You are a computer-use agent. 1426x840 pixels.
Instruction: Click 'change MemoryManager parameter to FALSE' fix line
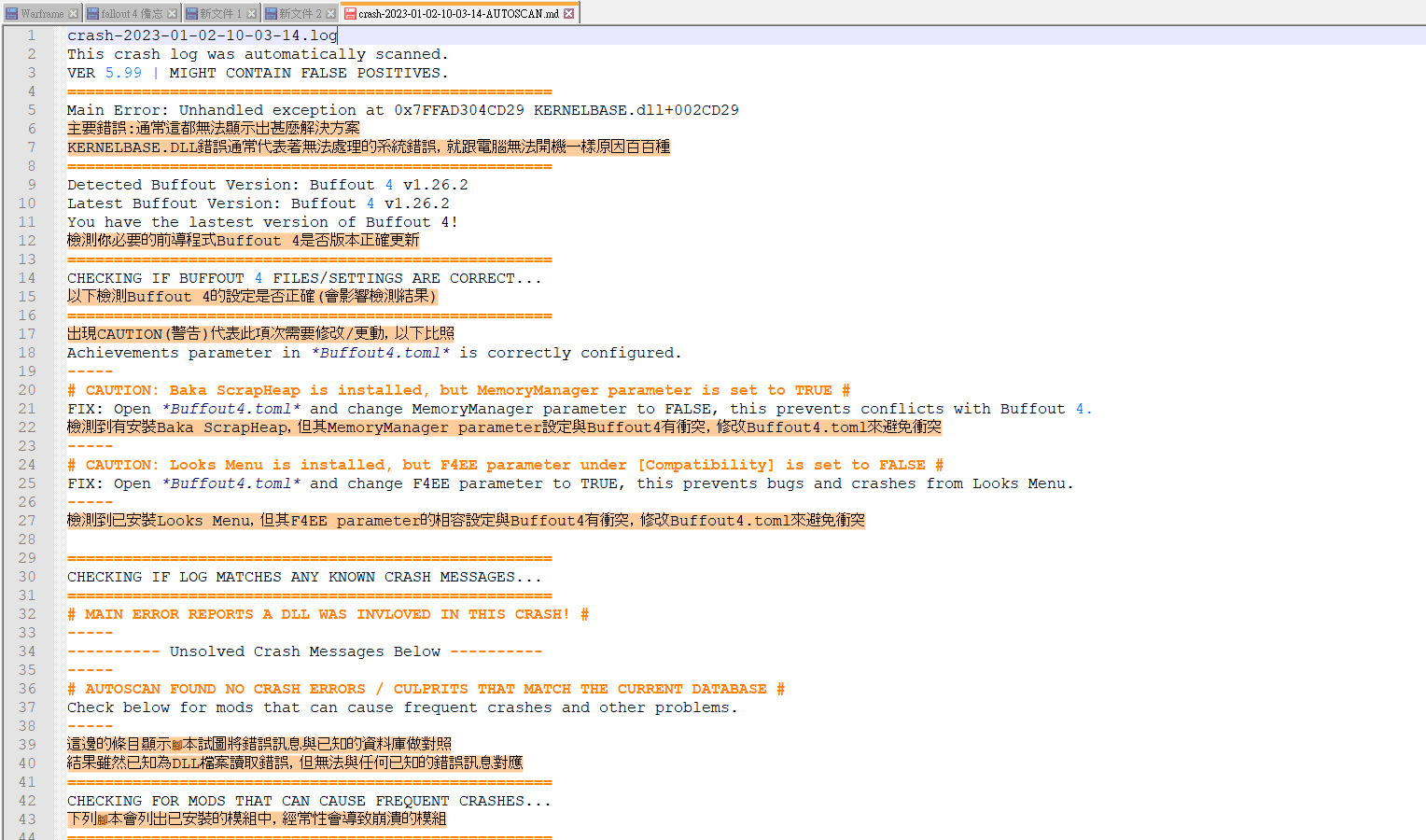[580, 409]
